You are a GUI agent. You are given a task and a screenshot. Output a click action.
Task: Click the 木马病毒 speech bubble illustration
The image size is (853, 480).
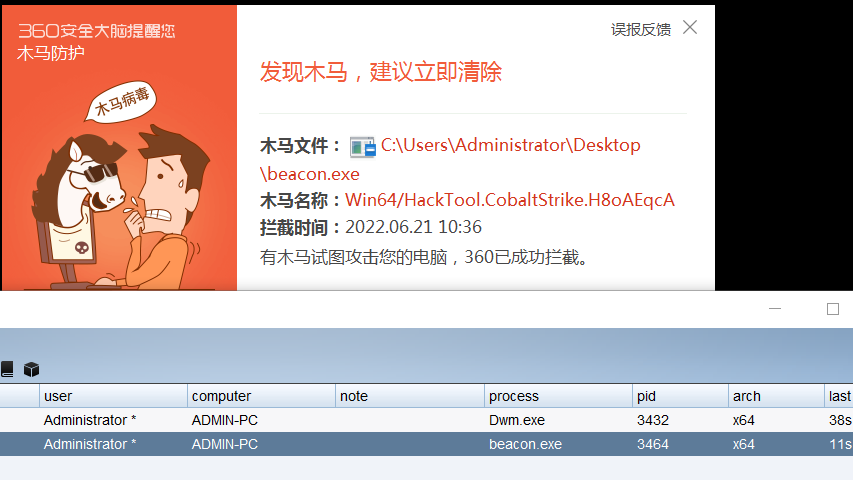(121, 102)
